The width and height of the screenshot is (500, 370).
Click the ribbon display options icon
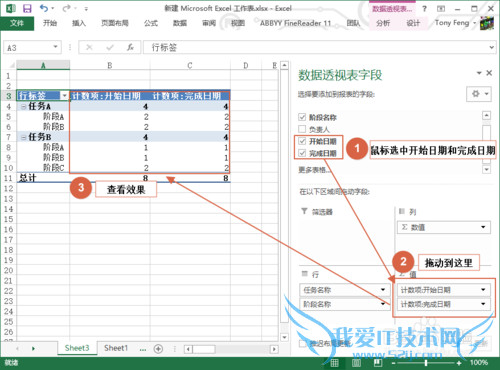pyautogui.click(x=441, y=9)
